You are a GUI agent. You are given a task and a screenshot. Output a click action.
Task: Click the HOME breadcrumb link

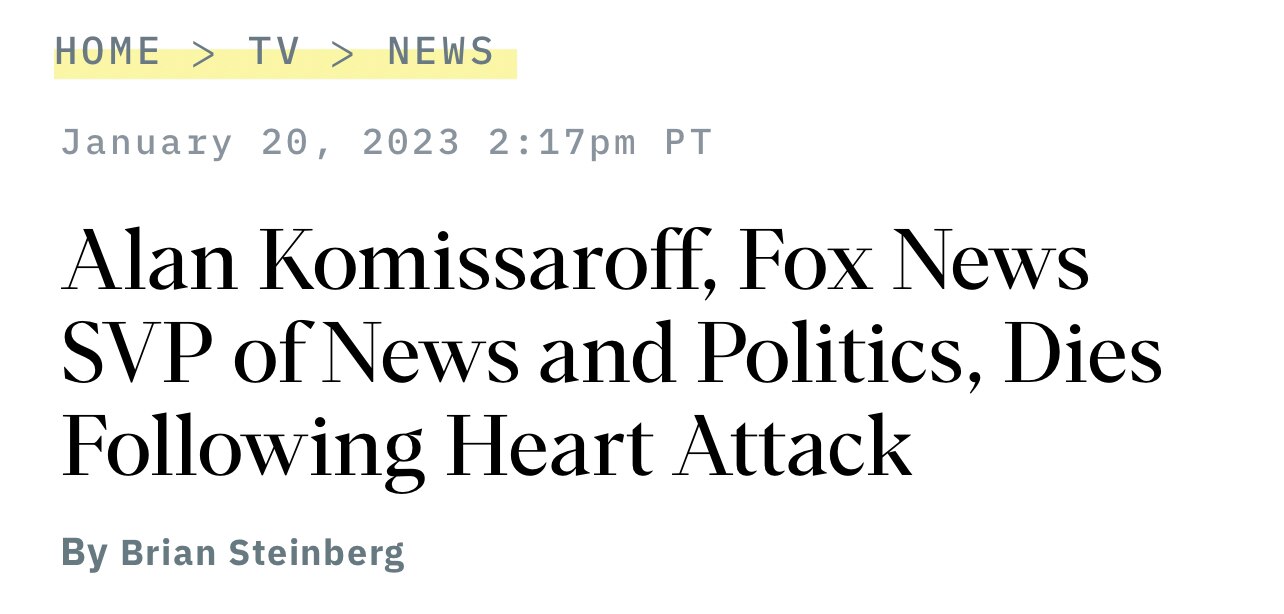pos(109,51)
